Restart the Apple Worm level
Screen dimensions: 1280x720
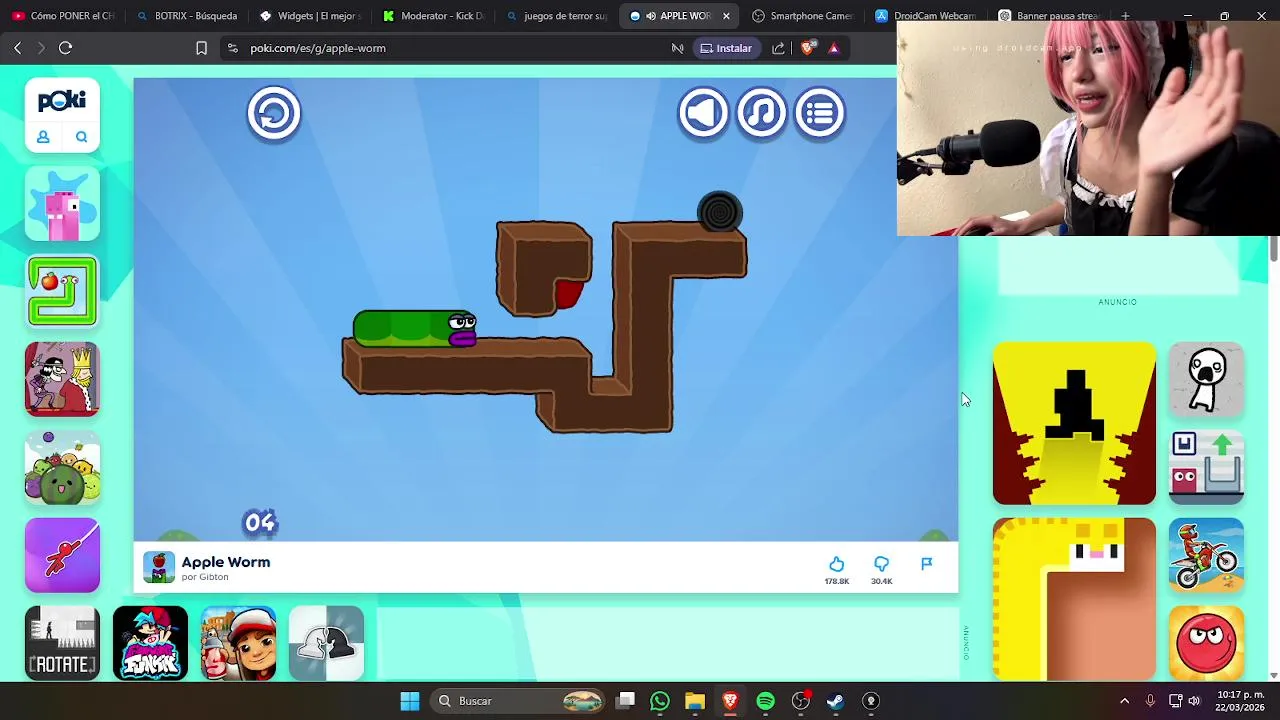274,113
